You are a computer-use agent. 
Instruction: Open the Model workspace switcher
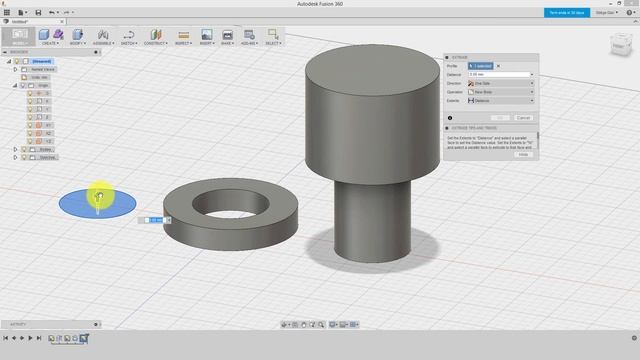tap(19, 37)
